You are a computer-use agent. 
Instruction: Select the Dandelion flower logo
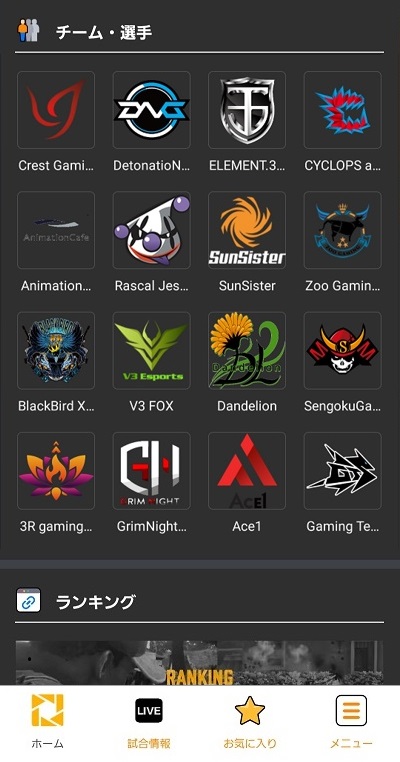[247, 351]
